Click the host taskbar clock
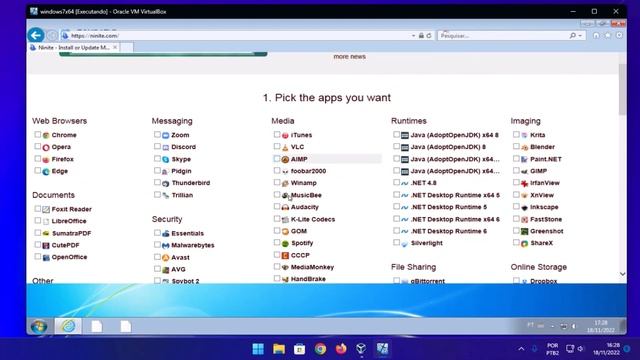Screen dimensions: 640x360 606,349
